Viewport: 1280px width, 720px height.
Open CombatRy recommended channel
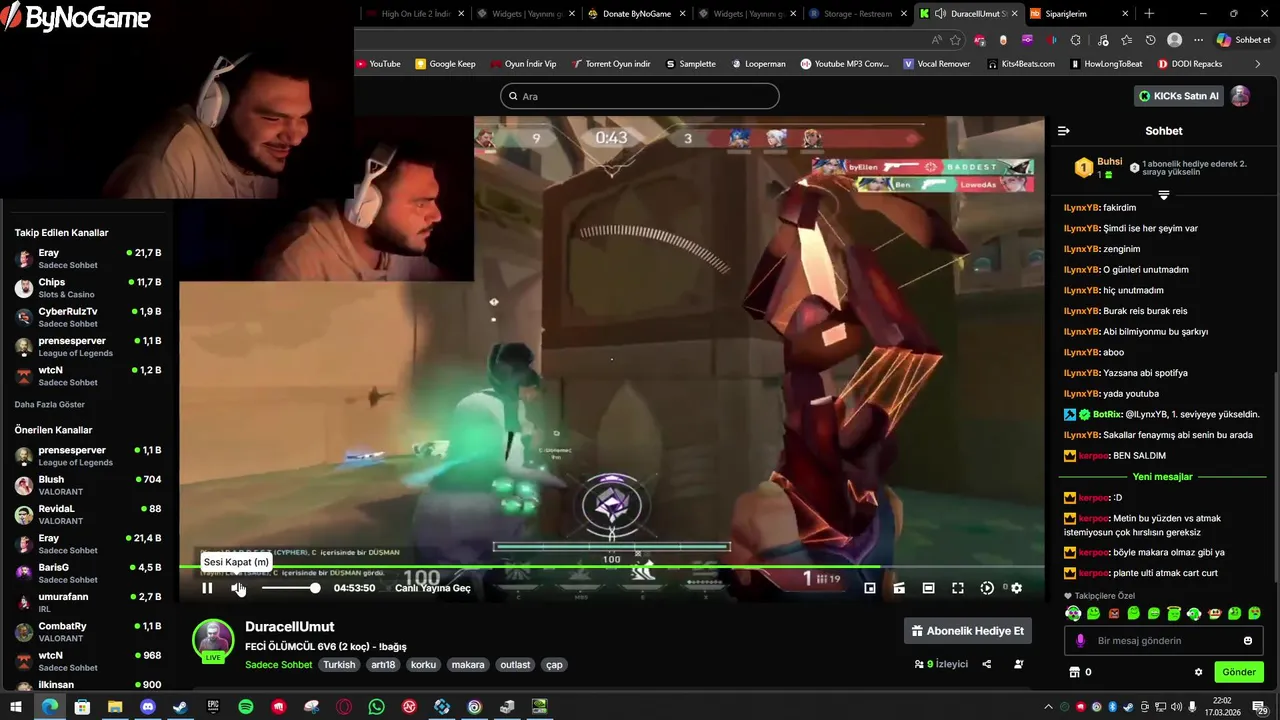(88, 631)
